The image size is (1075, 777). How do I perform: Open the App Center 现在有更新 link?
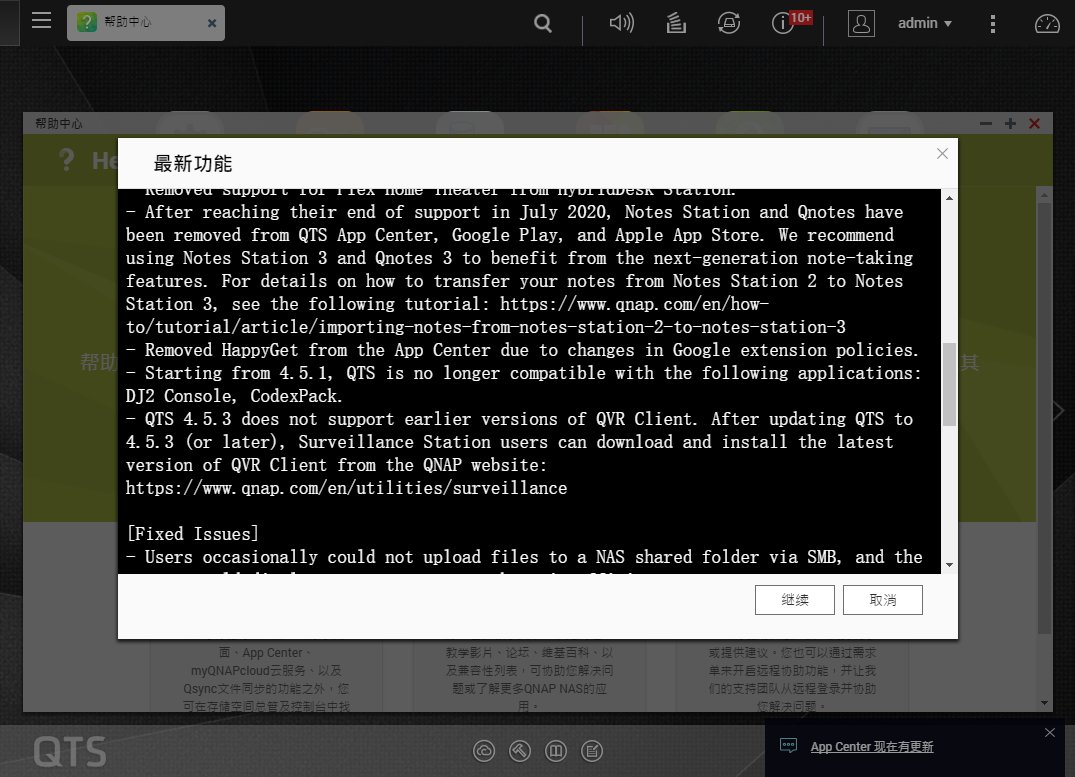pos(872,747)
